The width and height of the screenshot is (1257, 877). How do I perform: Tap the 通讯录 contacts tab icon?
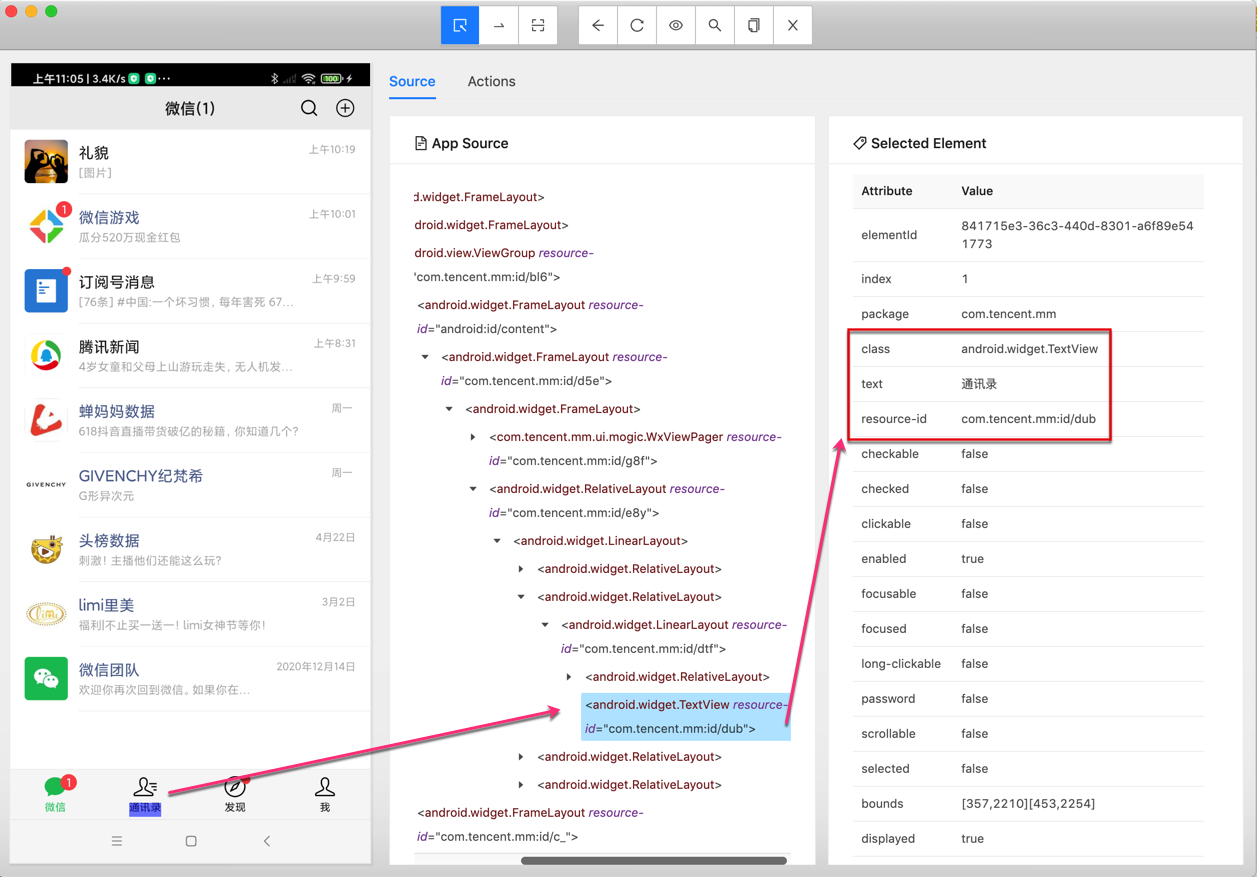[145, 787]
